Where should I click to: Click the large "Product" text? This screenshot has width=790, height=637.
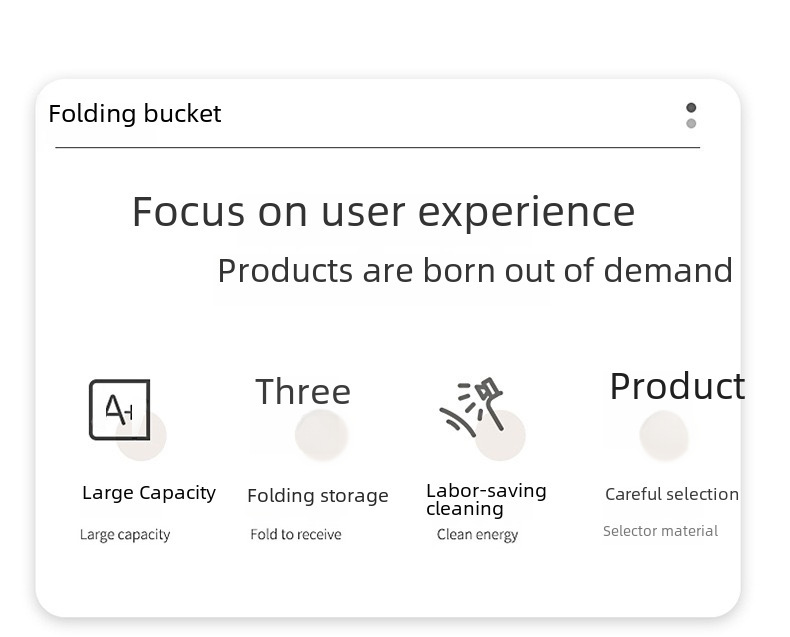coord(677,386)
